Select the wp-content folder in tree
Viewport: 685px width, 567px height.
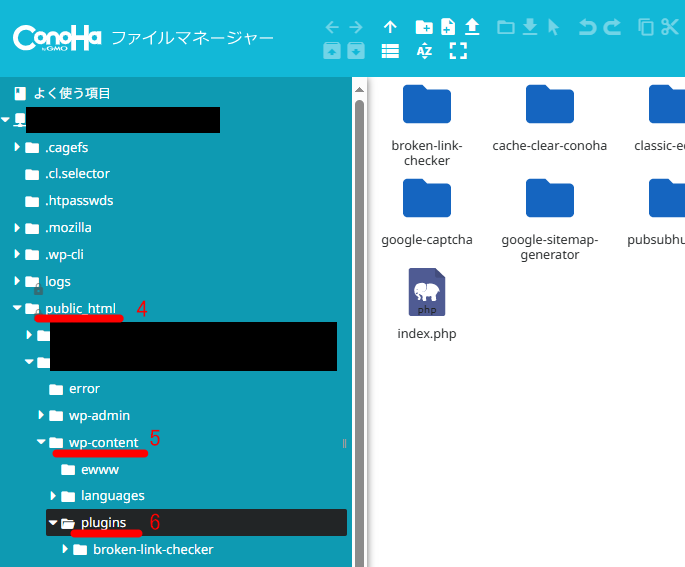pyautogui.click(x=93, y=443)
